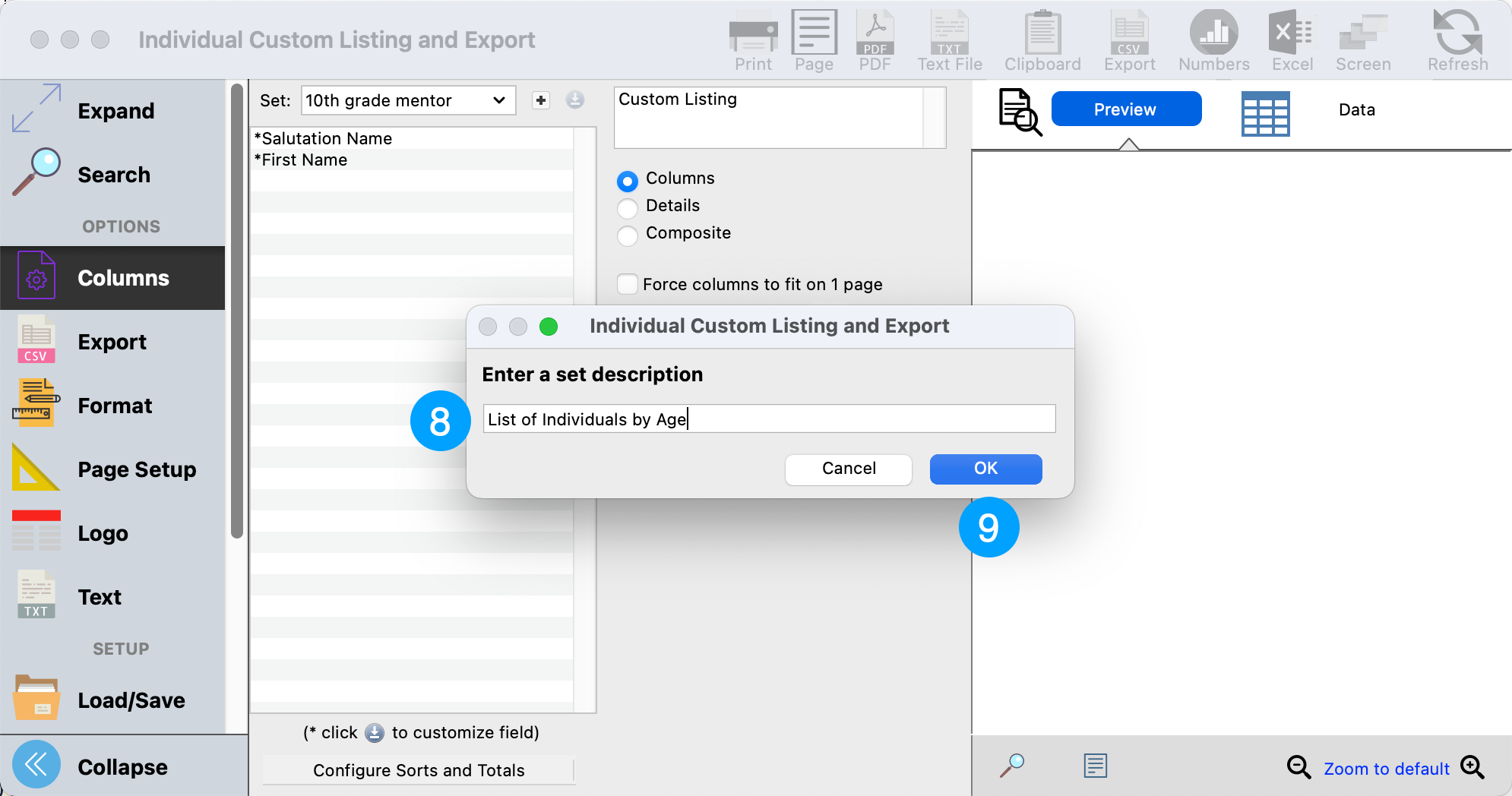
Task: Click the zoom-in magnifier icon
Action: click(1472, 767)
